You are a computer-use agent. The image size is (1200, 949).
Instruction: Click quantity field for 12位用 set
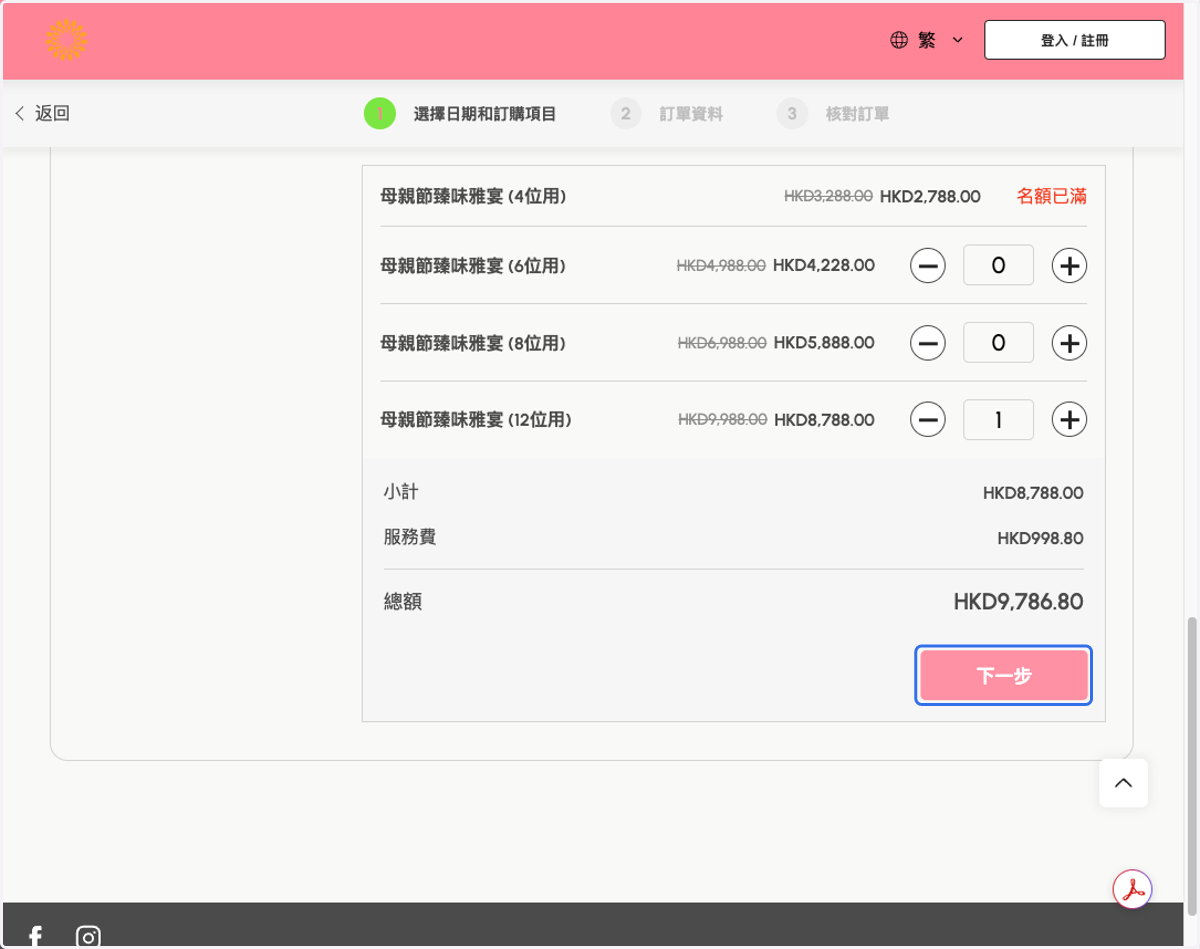(x=998, y=419)
